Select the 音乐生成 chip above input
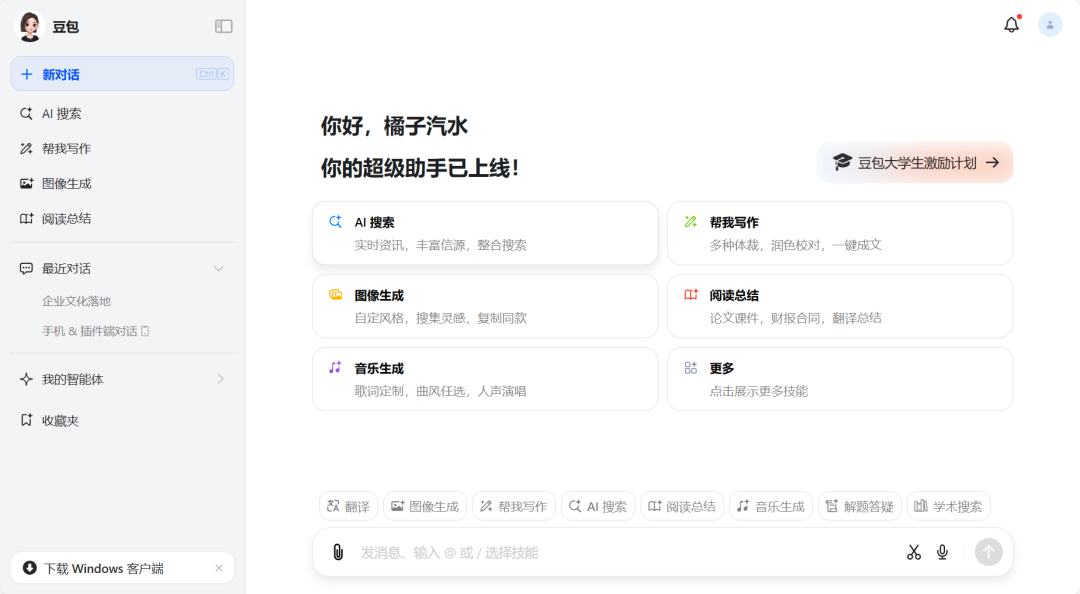1080x594 pixels. pos(771,506)
